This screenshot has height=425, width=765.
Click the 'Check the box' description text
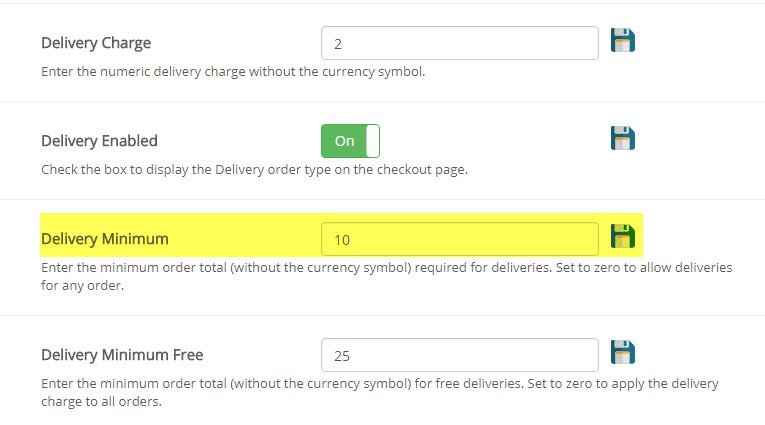(x=254, y=169)
